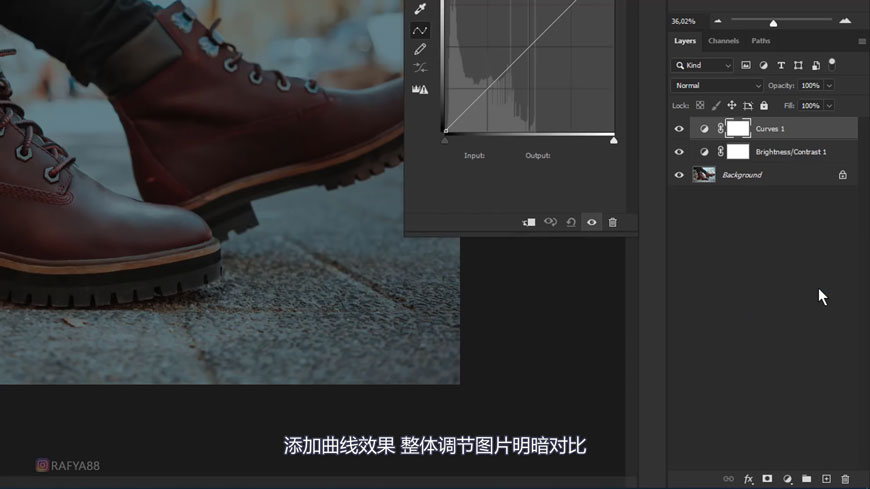This screenshot has width=870, height=489.
Task: Add a layer style fx icon
Action: click(x=748, y=478)
